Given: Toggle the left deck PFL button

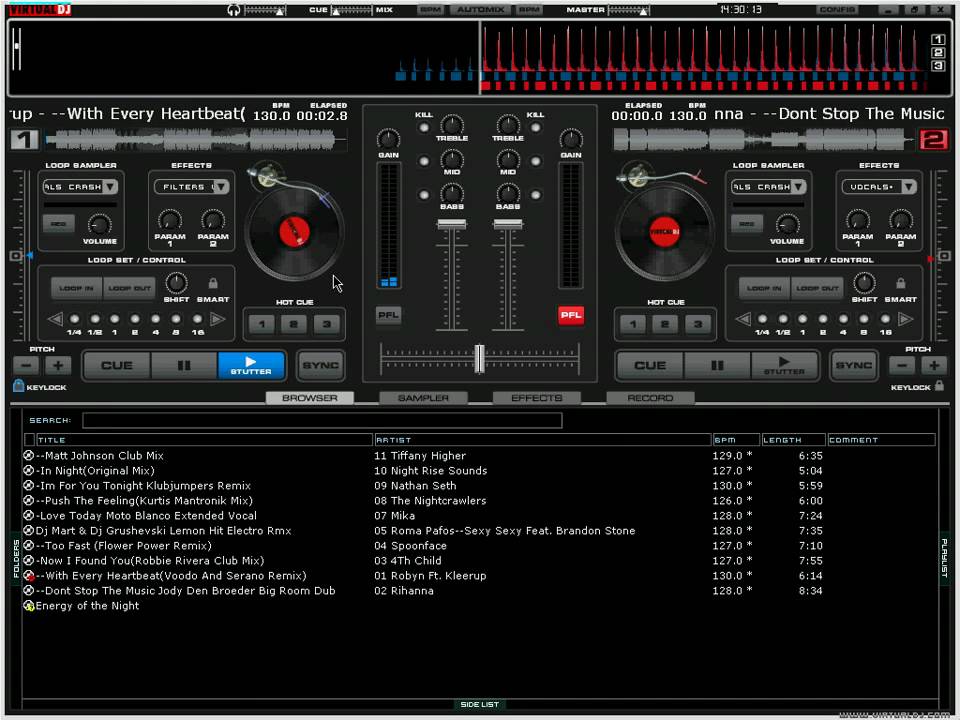Looking at the screenshot, I should pyautogui.click(x=388, y=316).
